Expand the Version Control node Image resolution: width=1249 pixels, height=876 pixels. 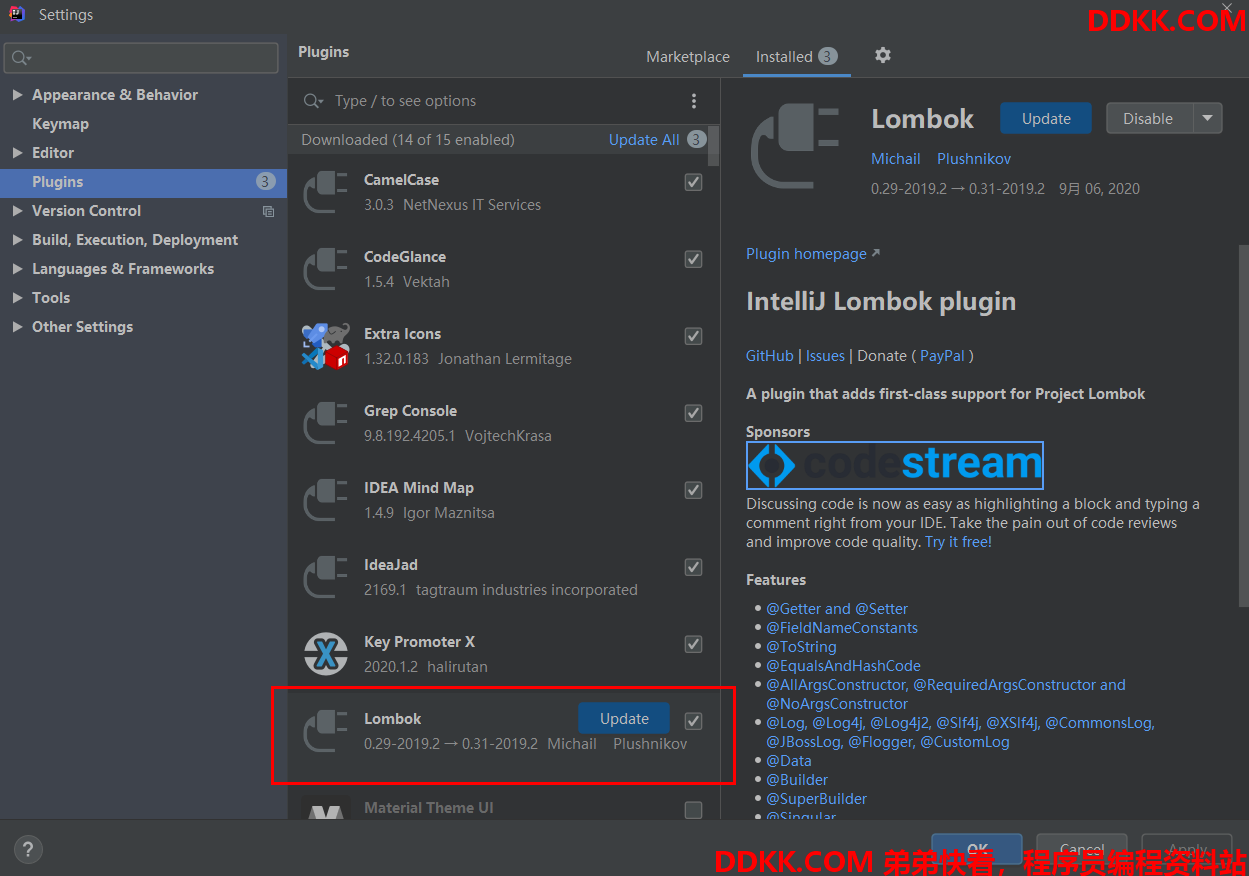(x=17, y=211)
